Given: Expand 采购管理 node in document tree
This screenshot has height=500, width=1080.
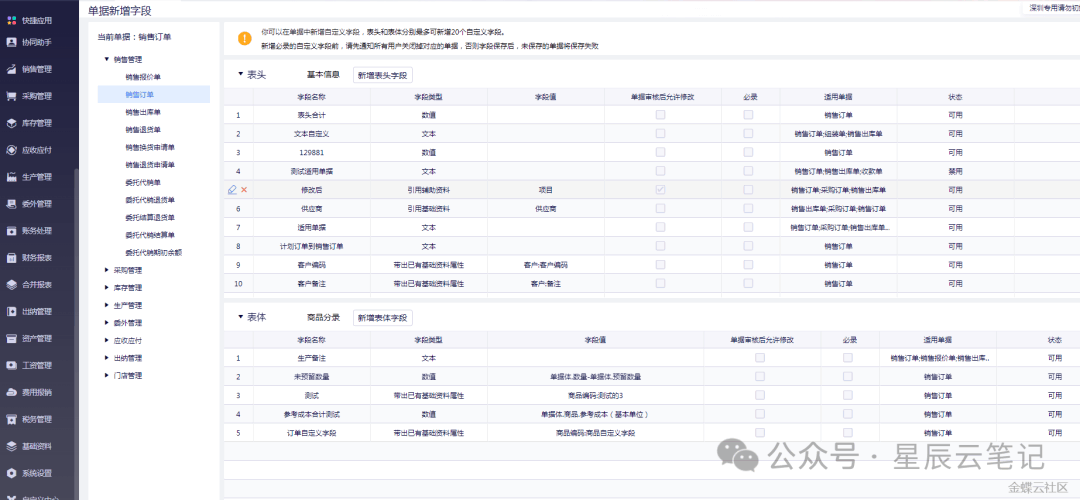Looking at the screenshot, I should point(107,270).
